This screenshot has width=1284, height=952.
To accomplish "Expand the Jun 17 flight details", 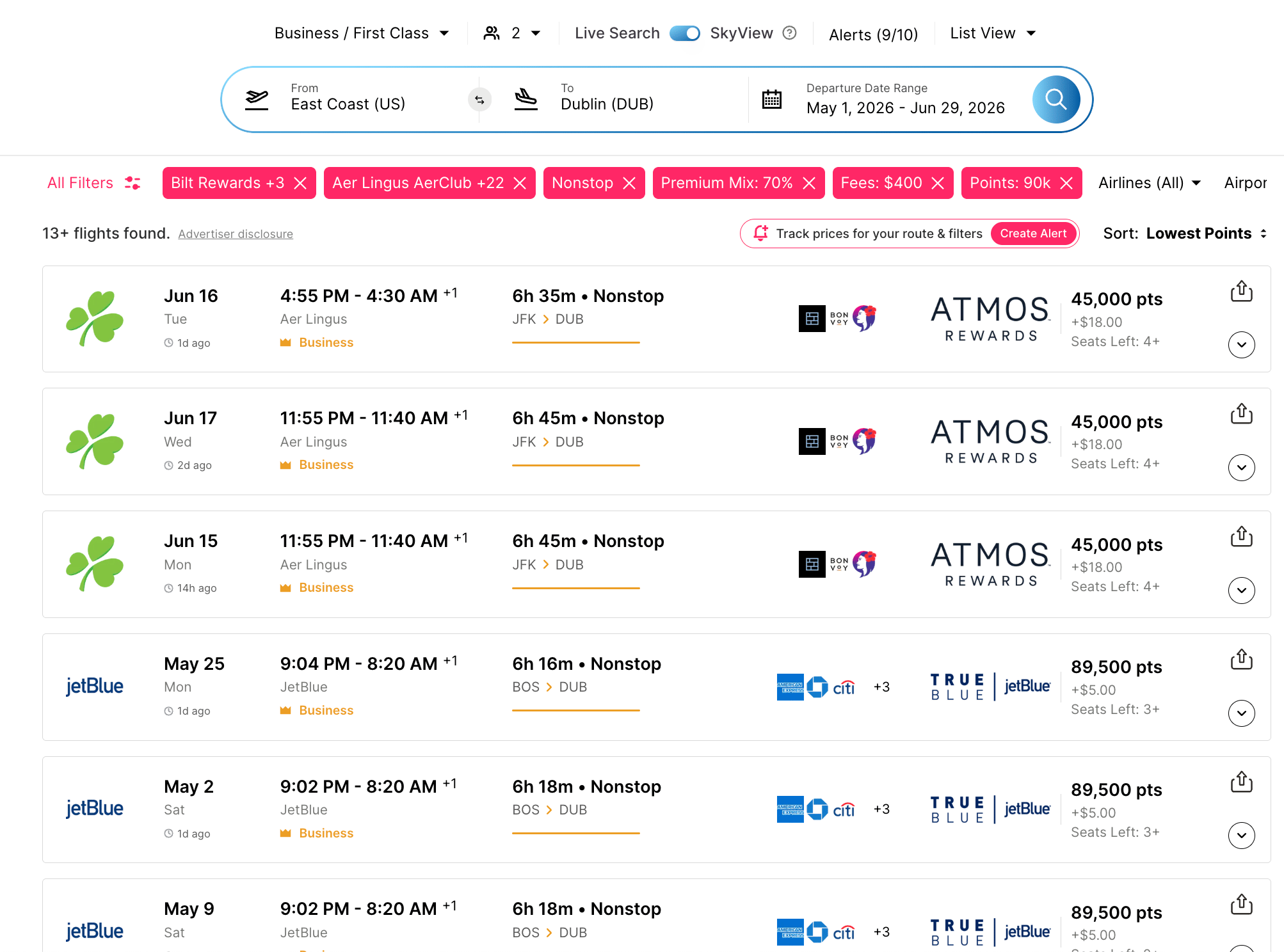I will click(1241, 468).
